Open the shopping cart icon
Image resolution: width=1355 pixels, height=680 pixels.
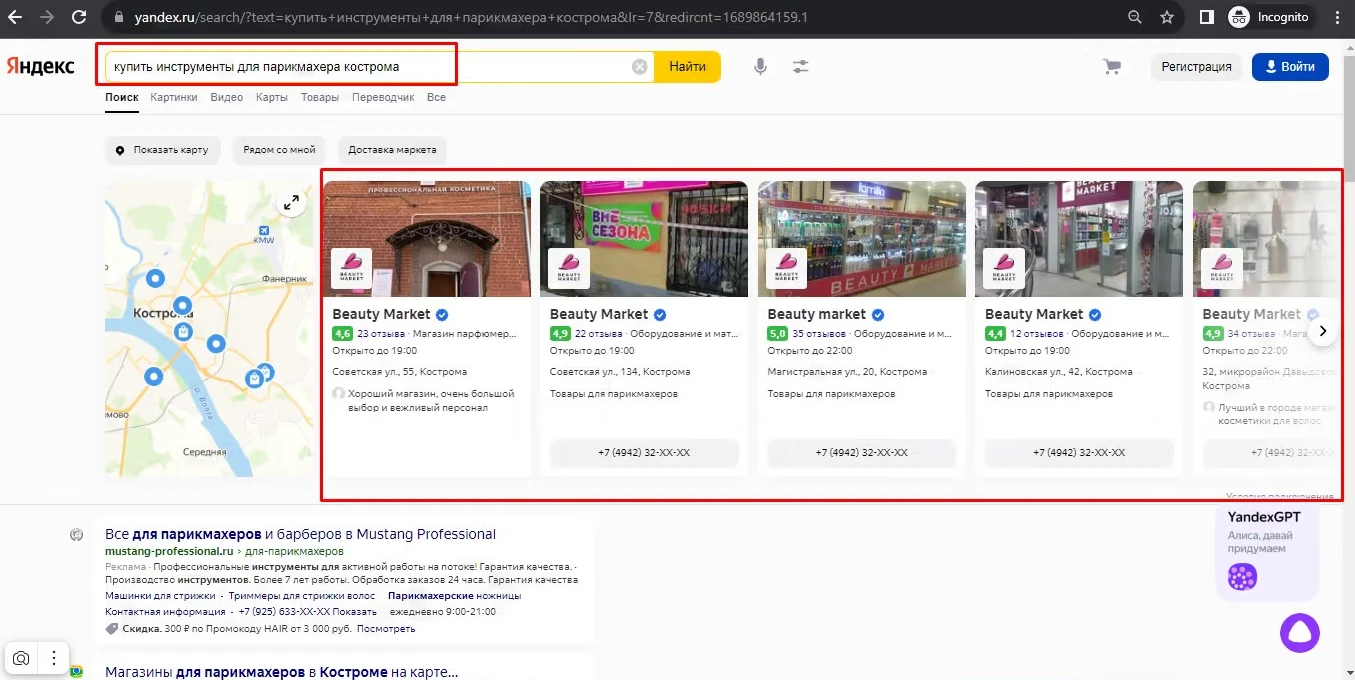1111,67
